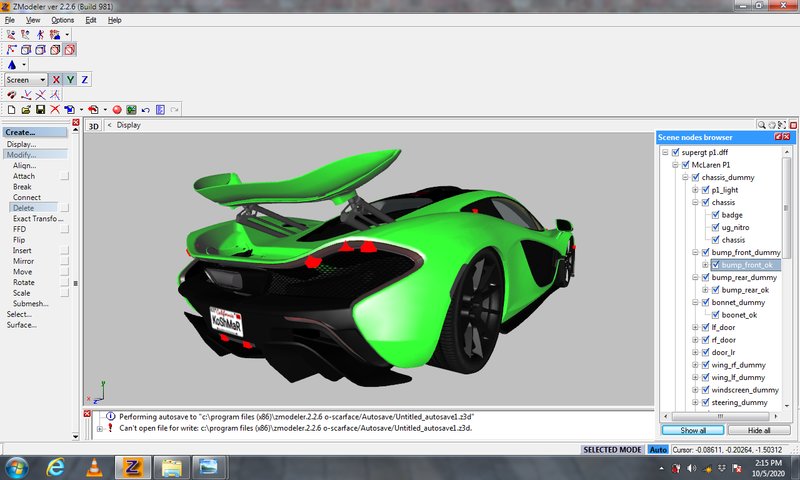Screen dimensions: 800x480
Task: Uncheck the supergt p1.dff node checkbox
Action: 676,152
